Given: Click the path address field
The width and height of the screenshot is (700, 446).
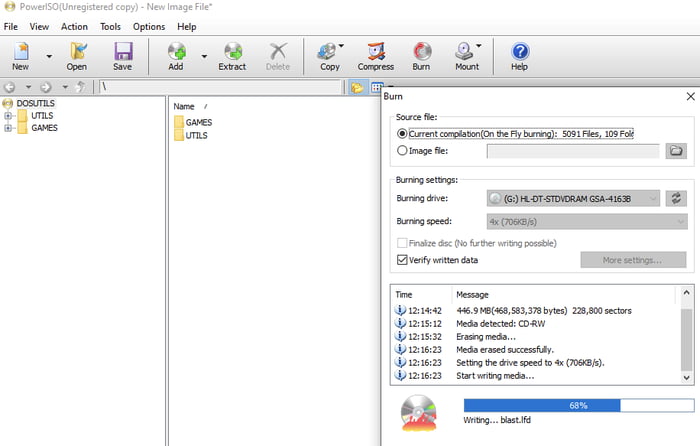Looking at the screenshot, I should coord(220,87).
